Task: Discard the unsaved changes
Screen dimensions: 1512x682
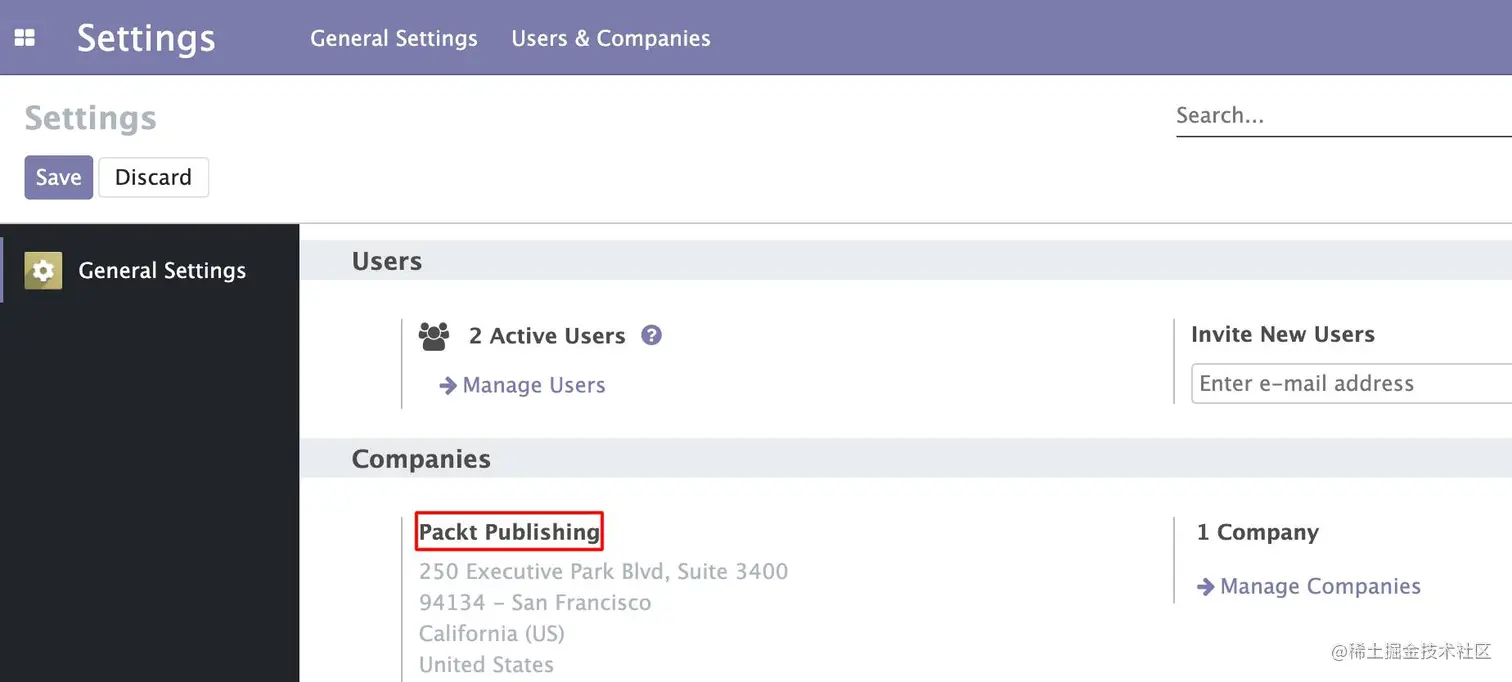Action: point(153,177)
